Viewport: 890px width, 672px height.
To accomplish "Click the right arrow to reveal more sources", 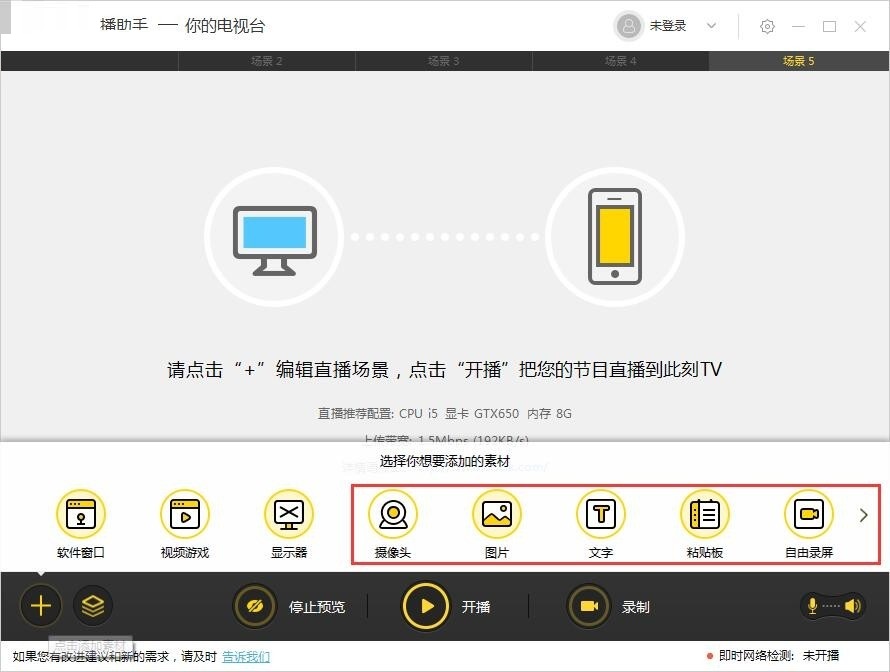I will click(862, 515).
